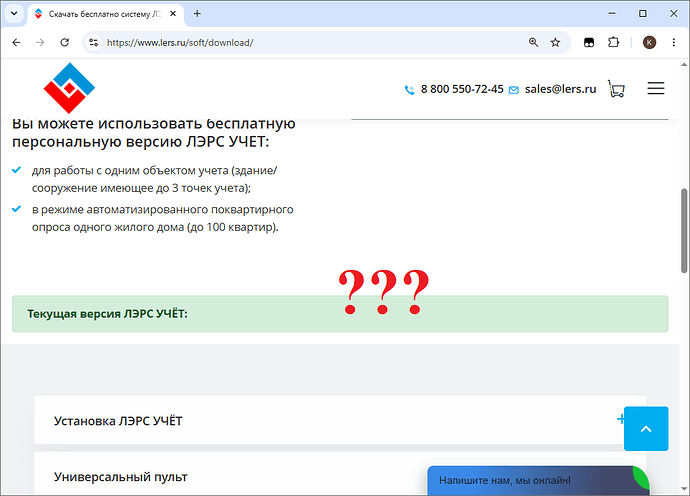
Task: Click the envelope icon beside sales email
Action: [x=514, y=90]
